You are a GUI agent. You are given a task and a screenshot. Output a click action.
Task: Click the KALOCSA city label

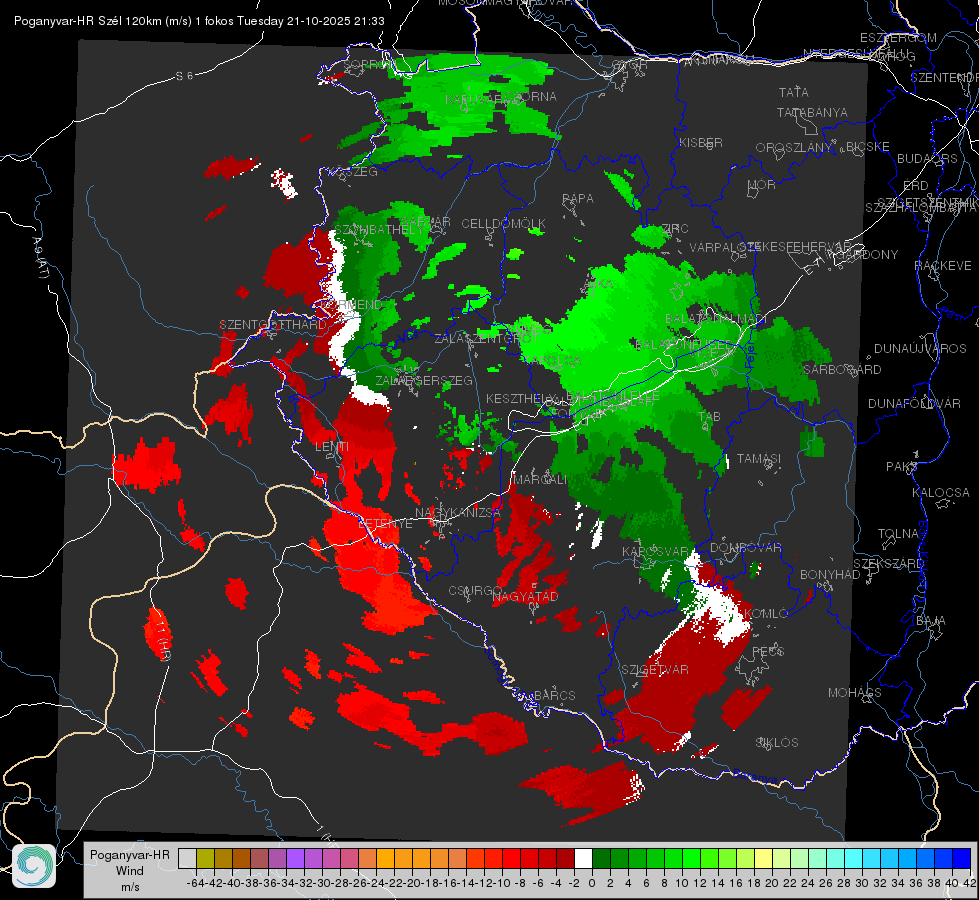coord(941,493)
